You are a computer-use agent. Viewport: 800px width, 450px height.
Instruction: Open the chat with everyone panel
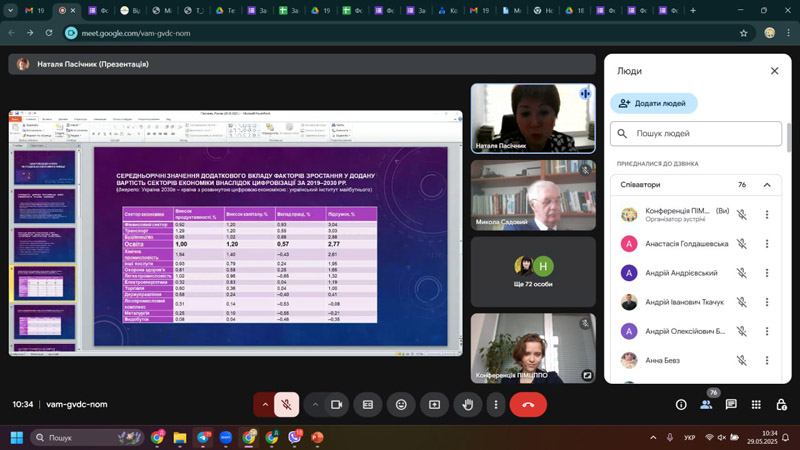tap(731, 404)
